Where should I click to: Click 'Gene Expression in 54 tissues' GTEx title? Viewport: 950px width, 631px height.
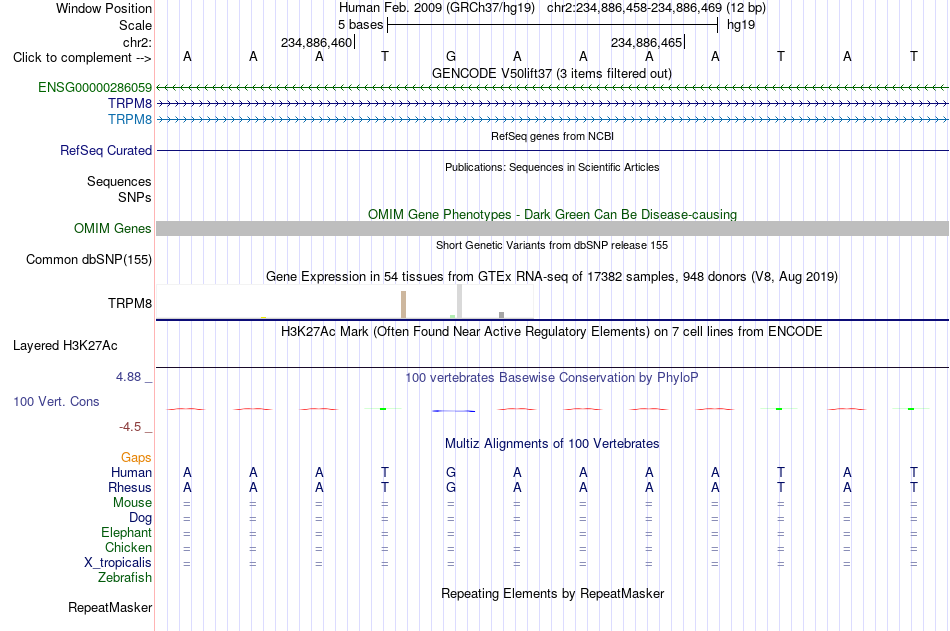tap(552, 276)
